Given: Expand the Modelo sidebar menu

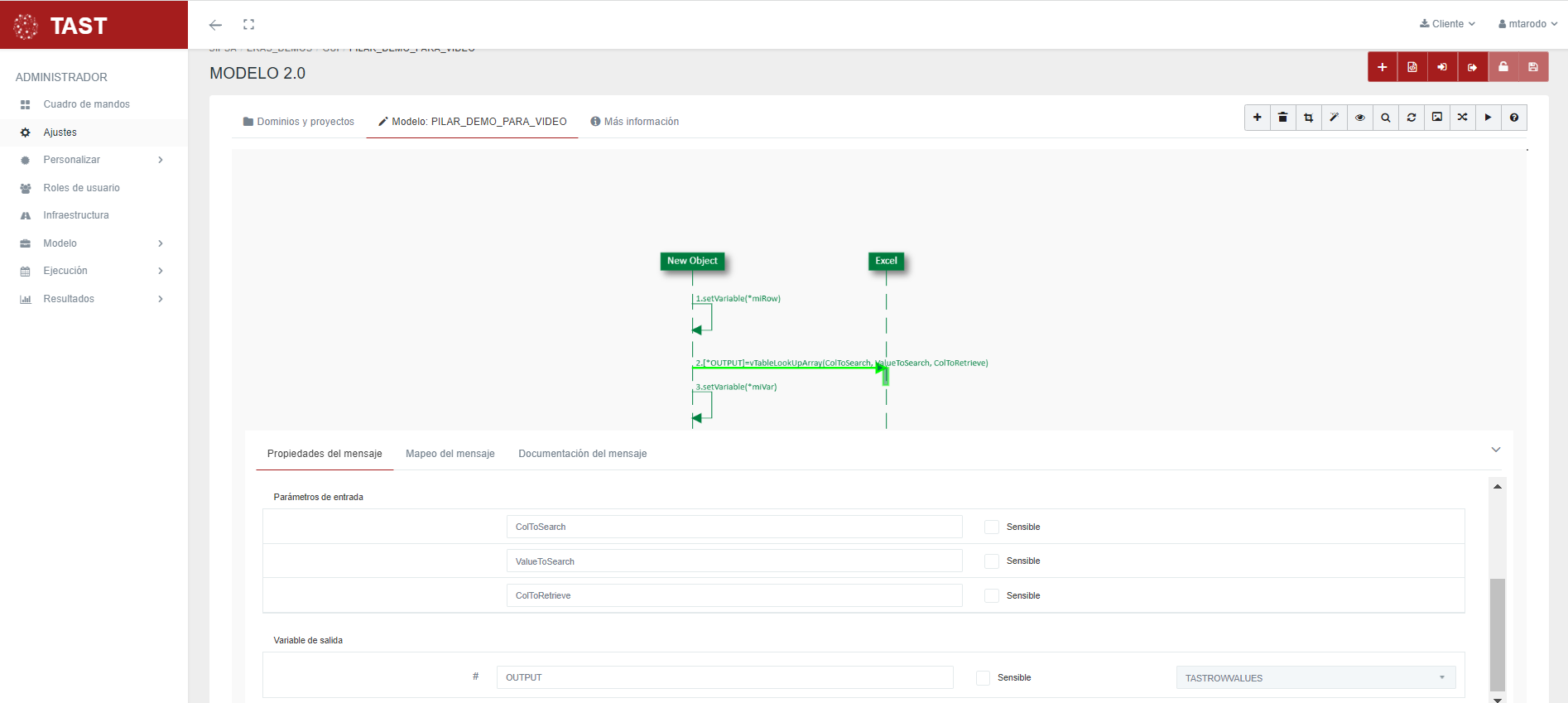Looking at the screenshot, I should [91, 243].
